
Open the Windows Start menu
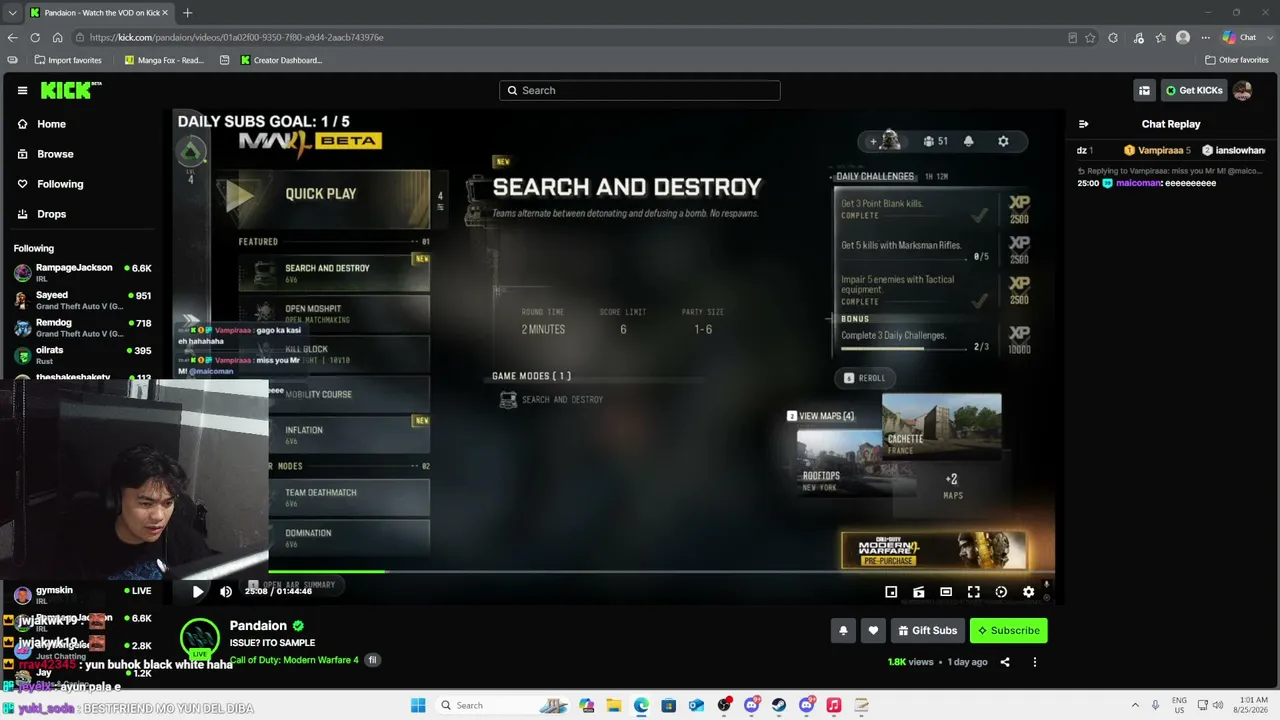click(418, 705)
